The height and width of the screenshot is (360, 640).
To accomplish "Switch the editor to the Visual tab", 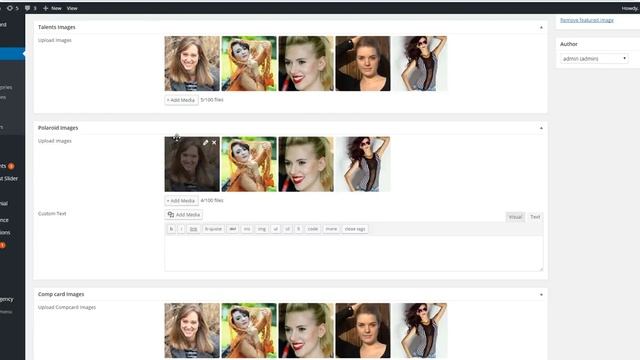I will (515, 217).
